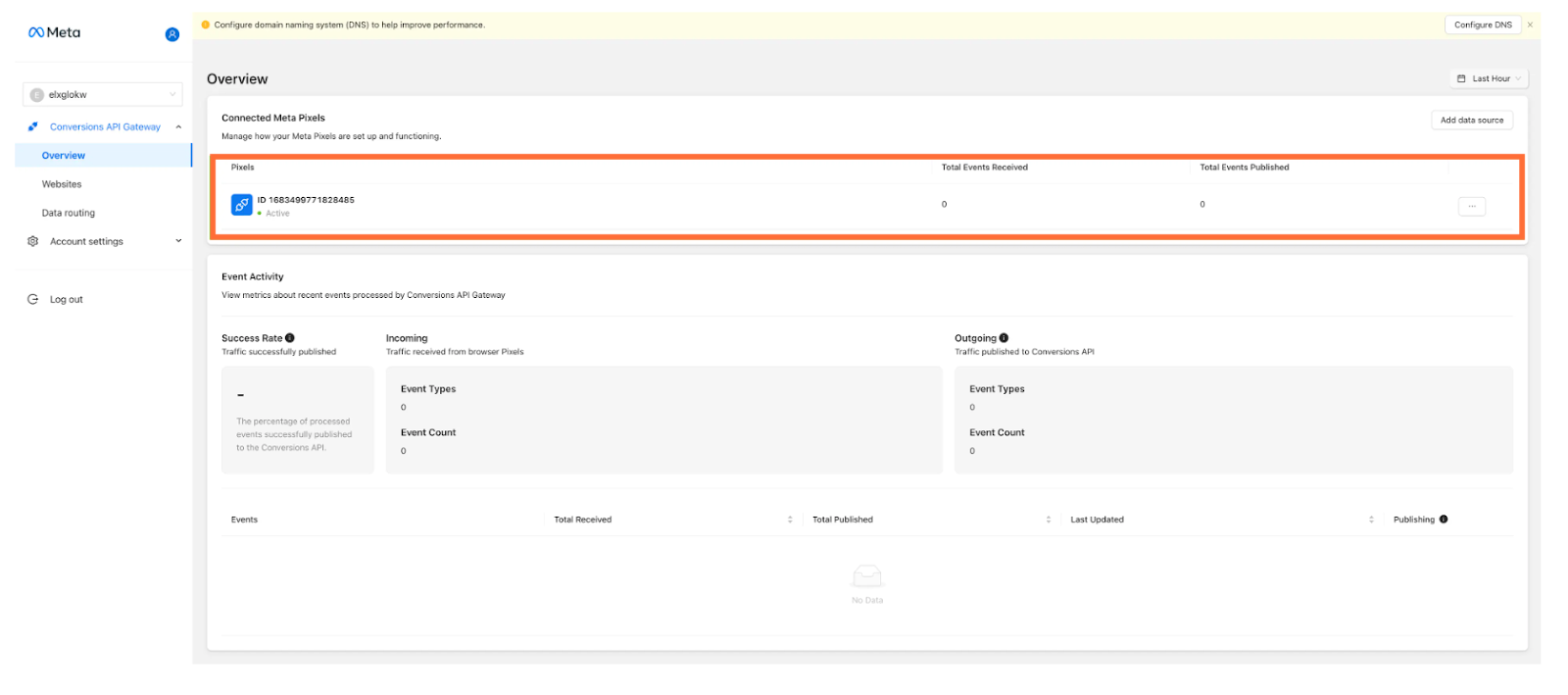Click the Log out link

pyautogui.click(x=67, y=299)
